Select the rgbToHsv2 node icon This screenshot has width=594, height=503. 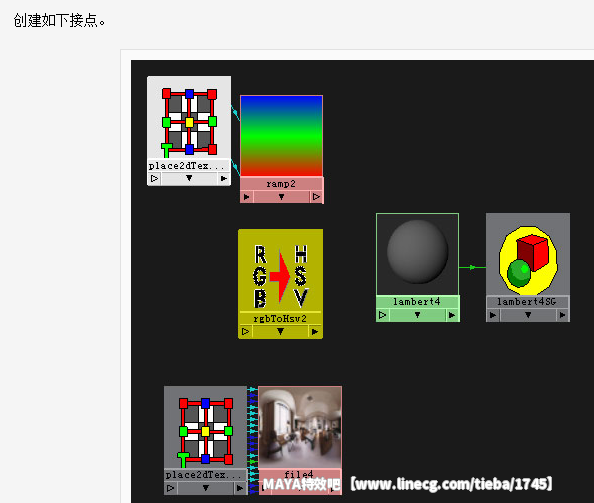(x=280, y=275)
